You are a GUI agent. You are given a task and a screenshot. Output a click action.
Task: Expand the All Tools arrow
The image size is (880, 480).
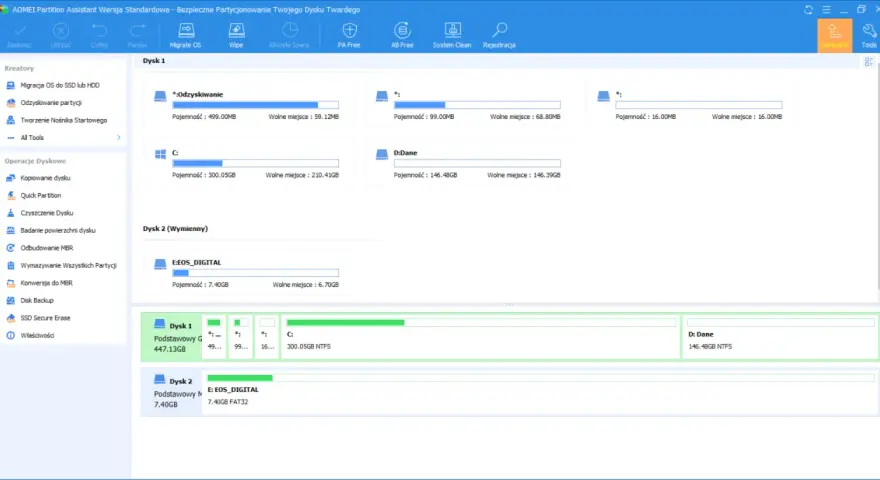pyautogui.click(x=118, y=138)
